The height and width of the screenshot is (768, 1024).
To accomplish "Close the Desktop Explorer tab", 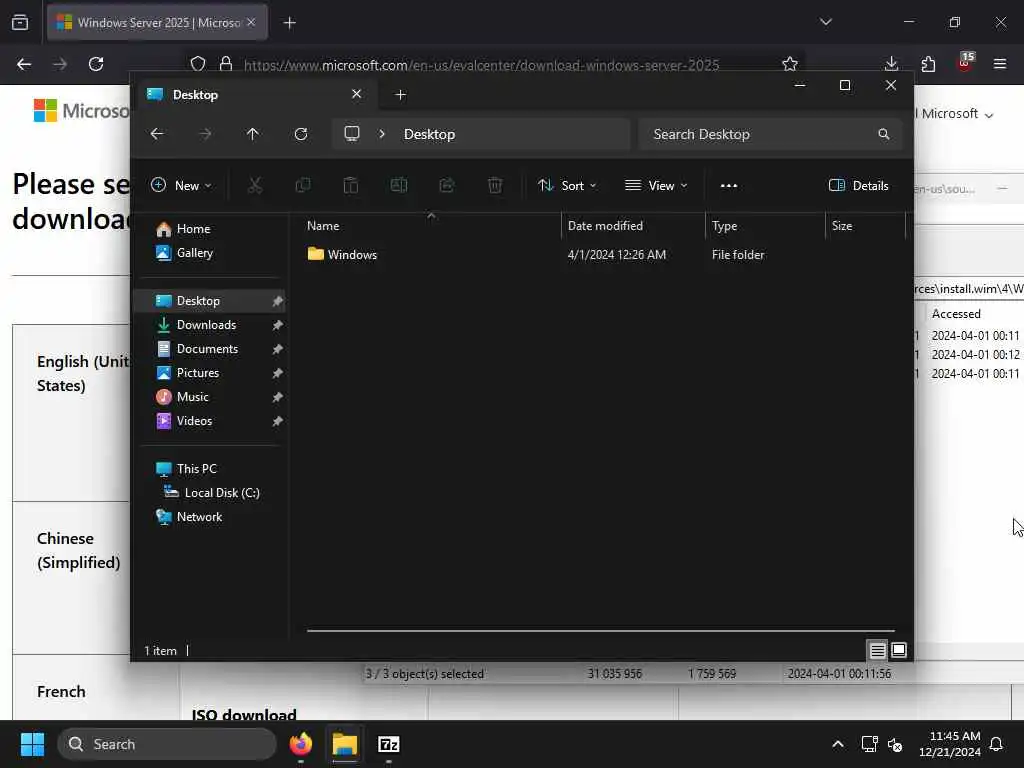I will click(357, 94).
